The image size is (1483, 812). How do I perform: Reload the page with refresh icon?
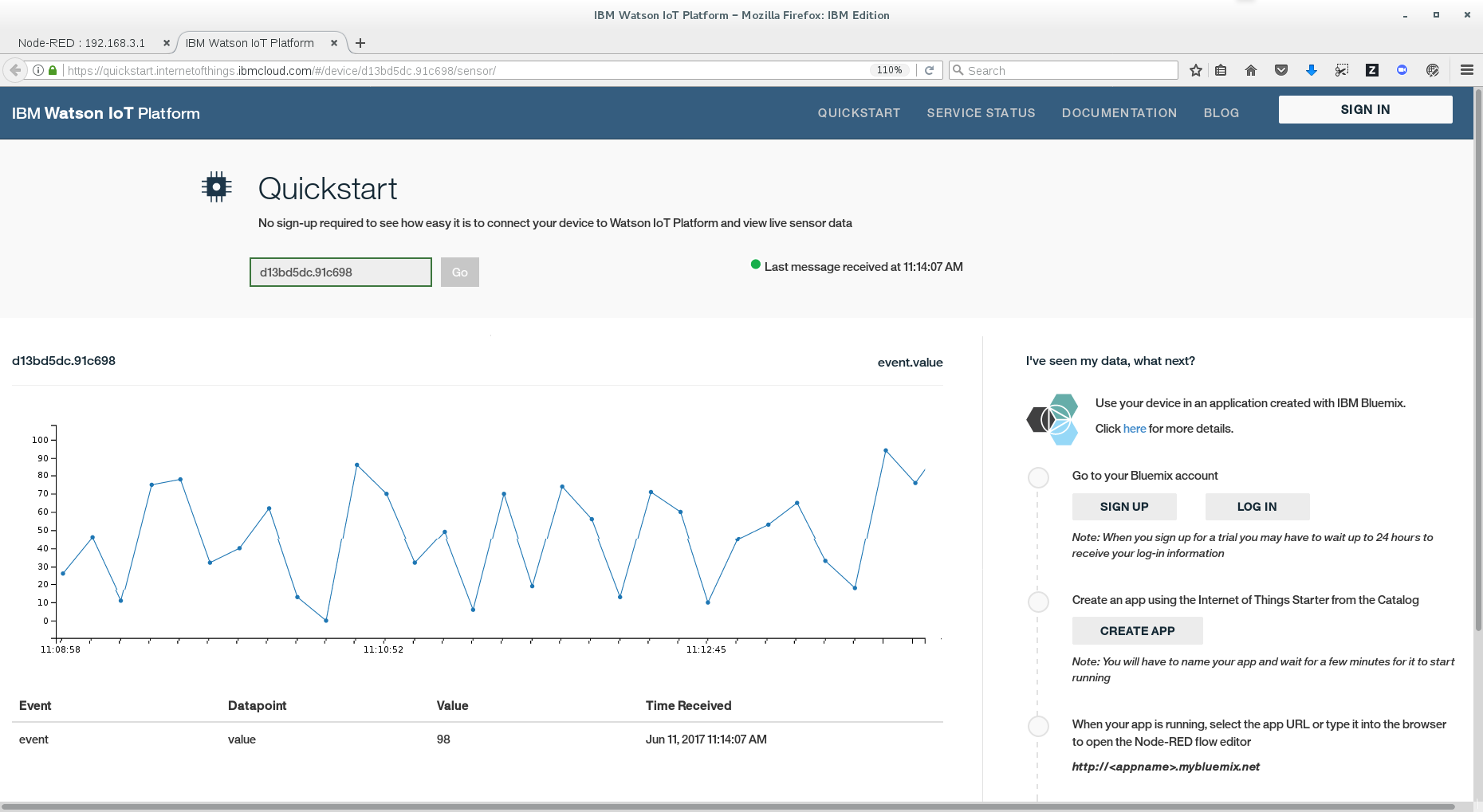(x=929, y=70)
